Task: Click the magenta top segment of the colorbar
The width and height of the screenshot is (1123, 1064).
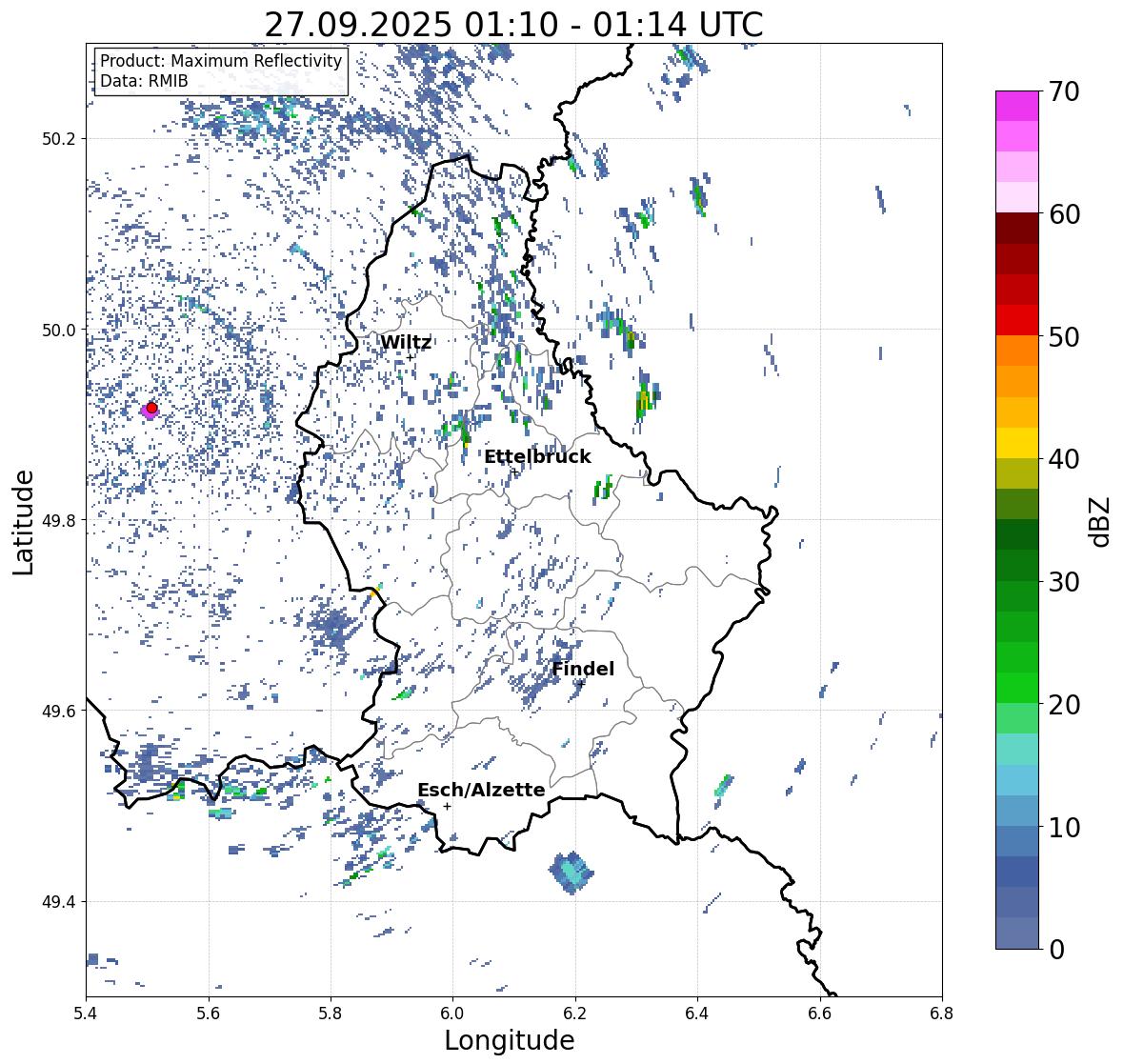Action: pyautogui.click(x=1017, y=106)
